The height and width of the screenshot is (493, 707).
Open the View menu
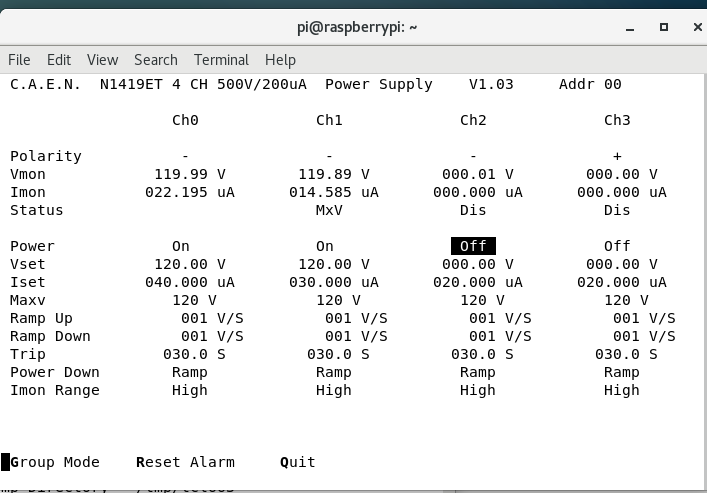(x=102, y=60)
